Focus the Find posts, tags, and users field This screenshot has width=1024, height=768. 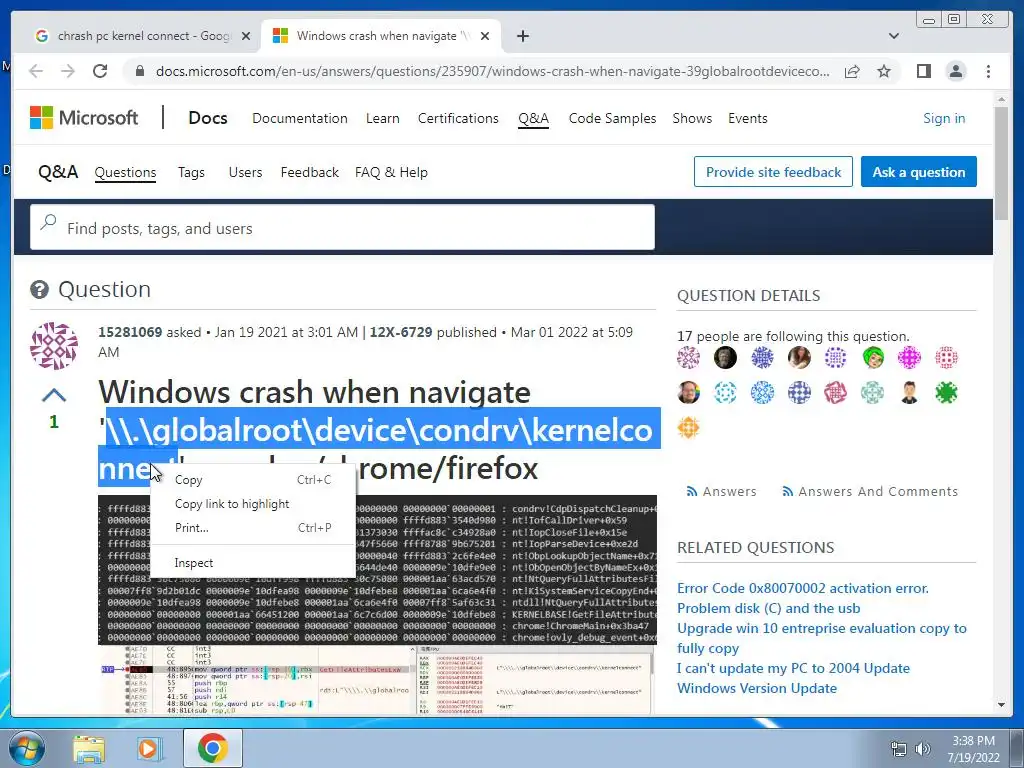pos(342,227)
